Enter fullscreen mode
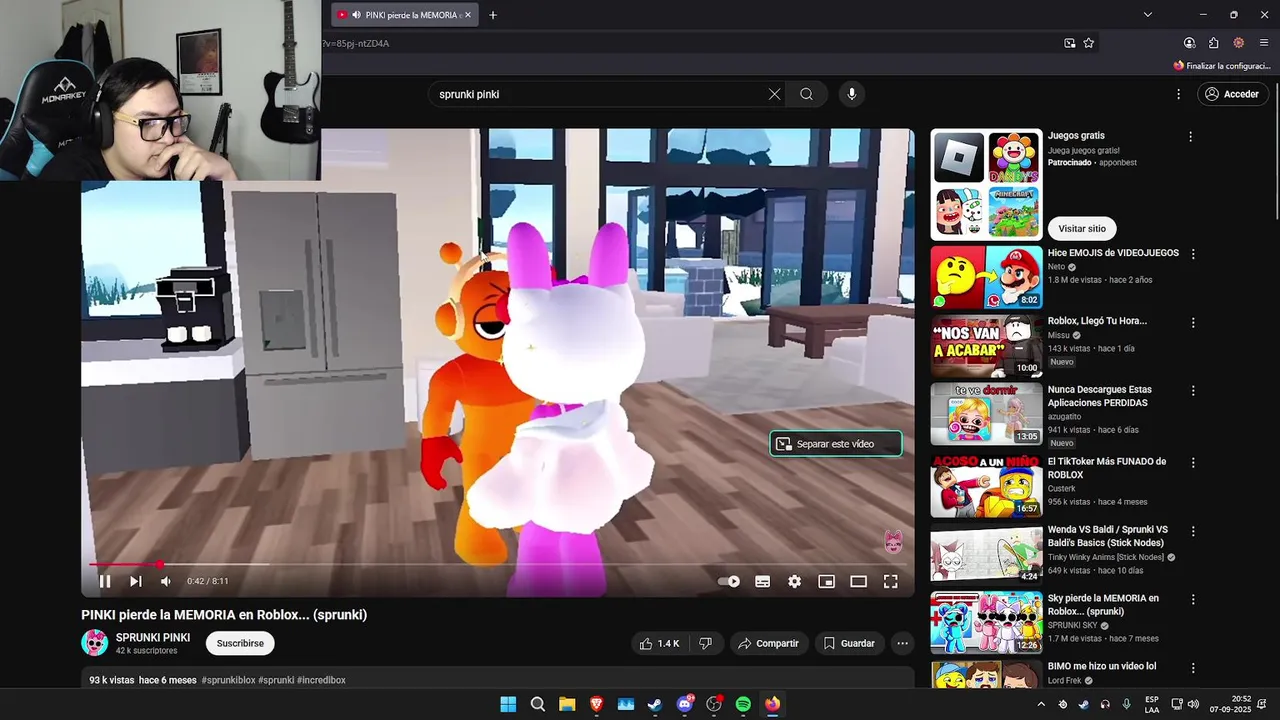This screenshot has height=720, width=1280. [x=890, y=581]
